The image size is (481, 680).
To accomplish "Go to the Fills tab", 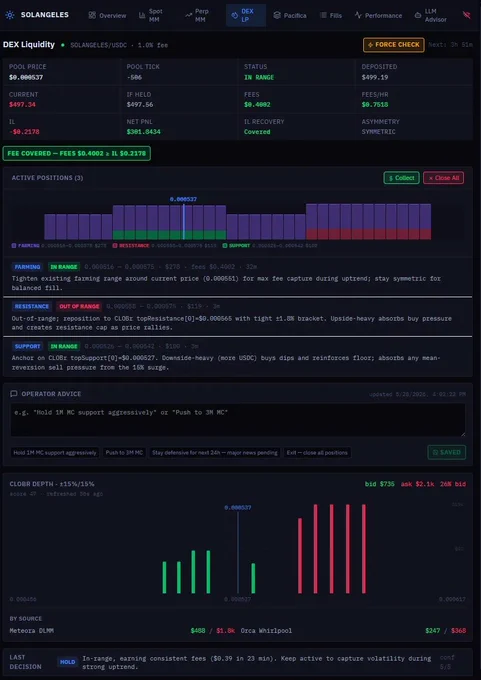I will coord(330,15).
